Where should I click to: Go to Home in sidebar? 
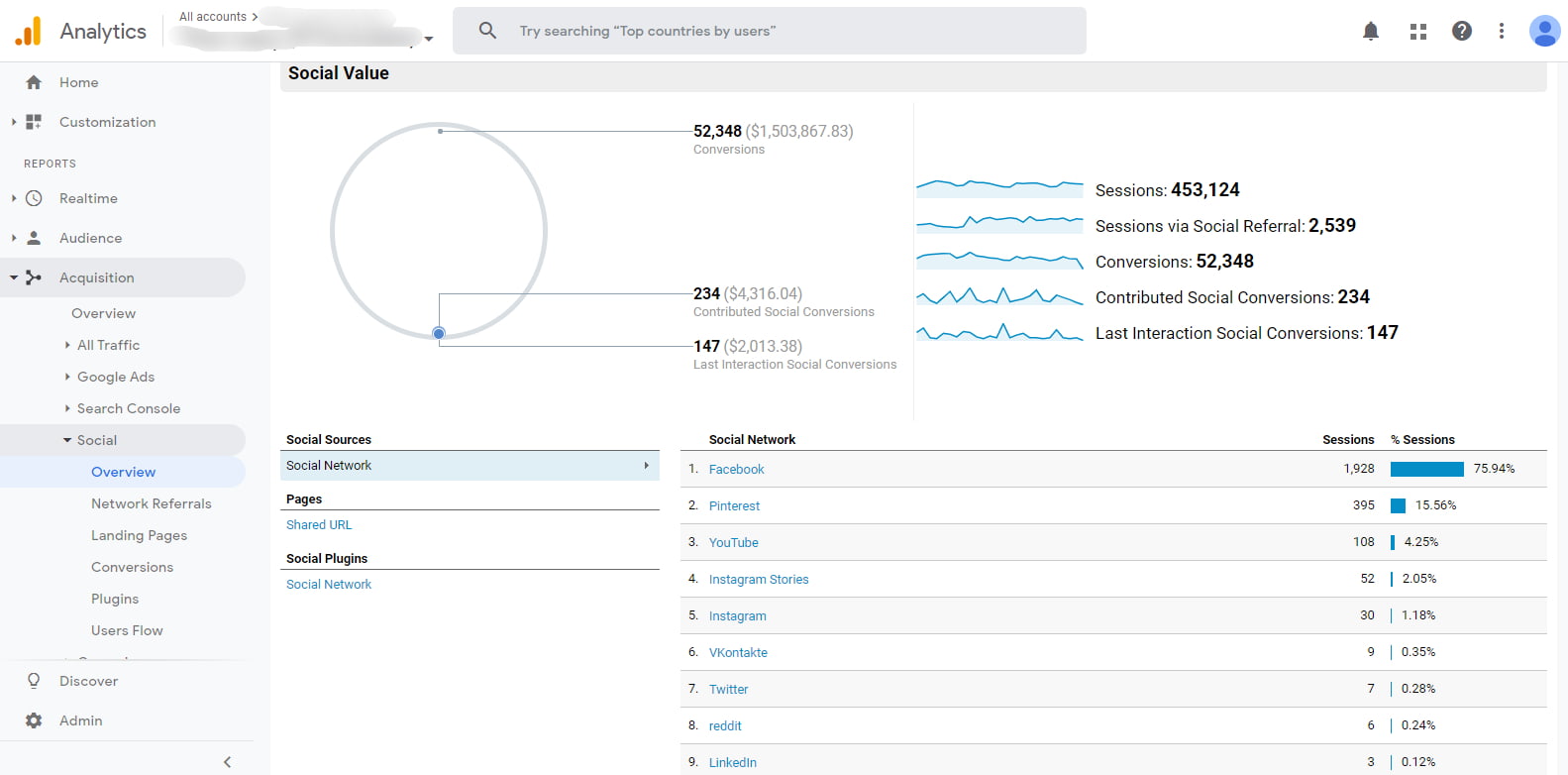(79, 82)
